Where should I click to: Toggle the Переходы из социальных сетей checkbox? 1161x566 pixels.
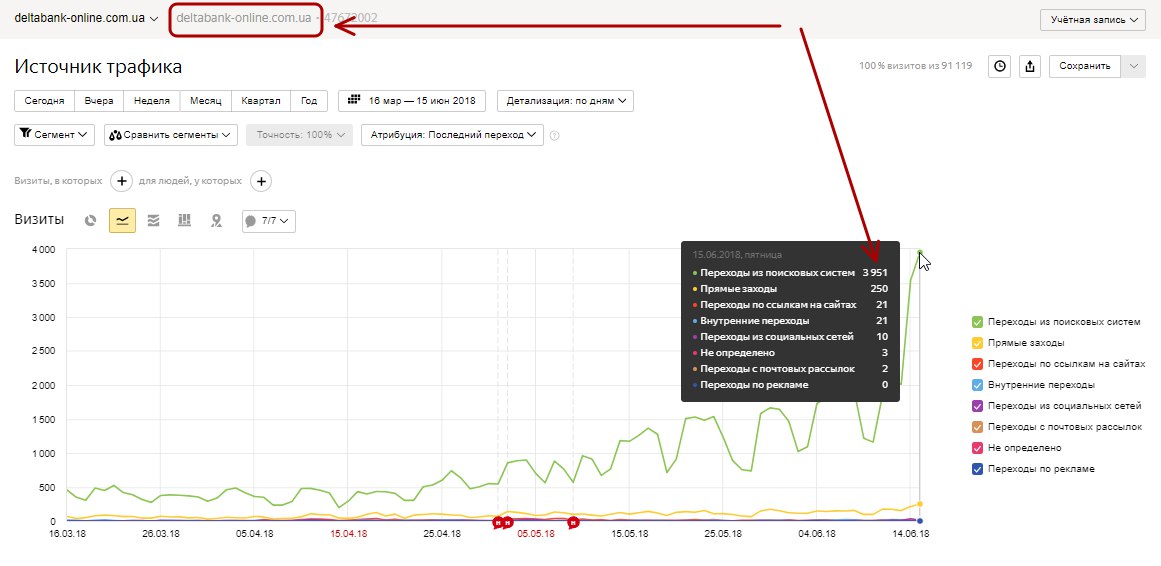(x=977, y=406)
